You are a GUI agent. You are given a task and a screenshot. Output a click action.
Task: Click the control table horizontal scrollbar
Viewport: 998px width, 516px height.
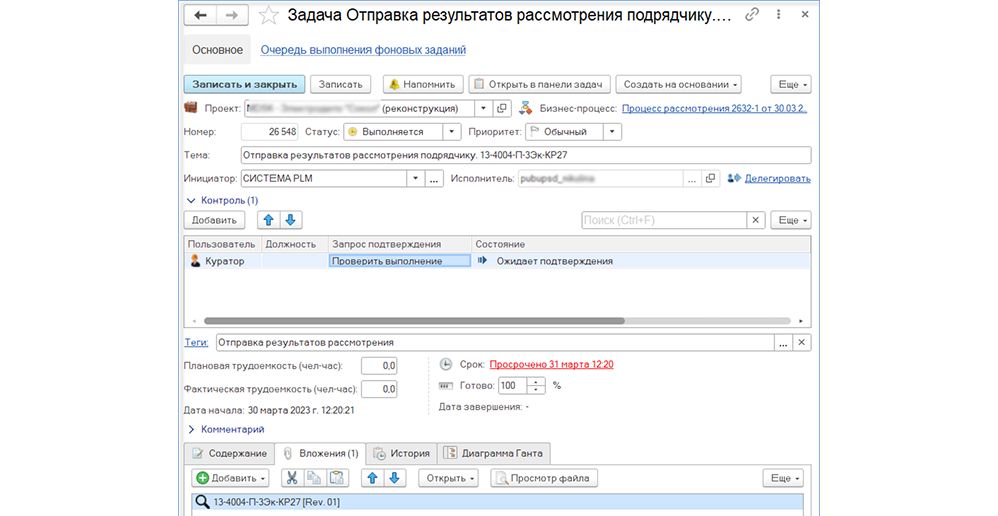(414, 321)
